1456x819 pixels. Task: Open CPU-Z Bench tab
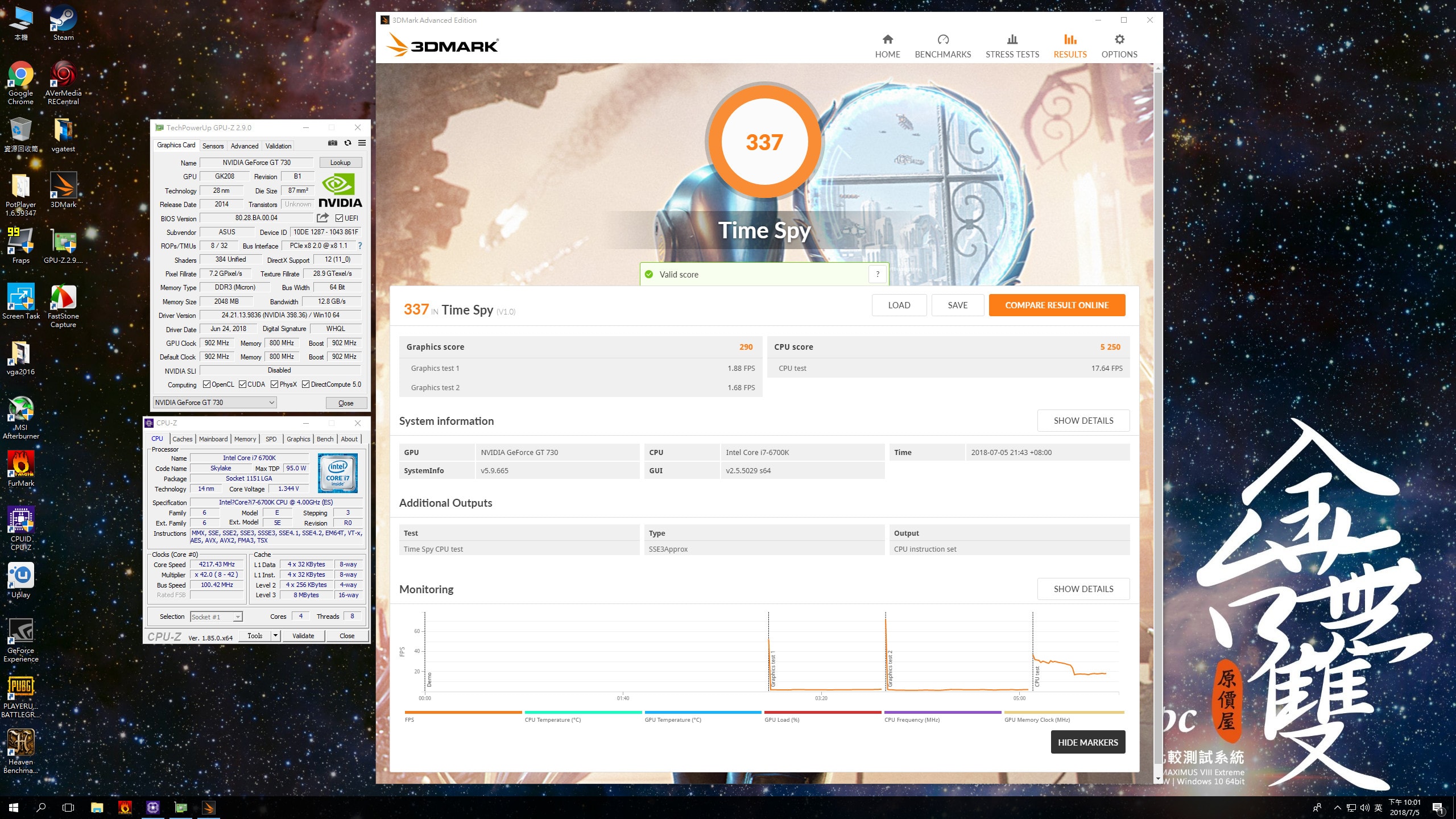click(x=325, y=439)
